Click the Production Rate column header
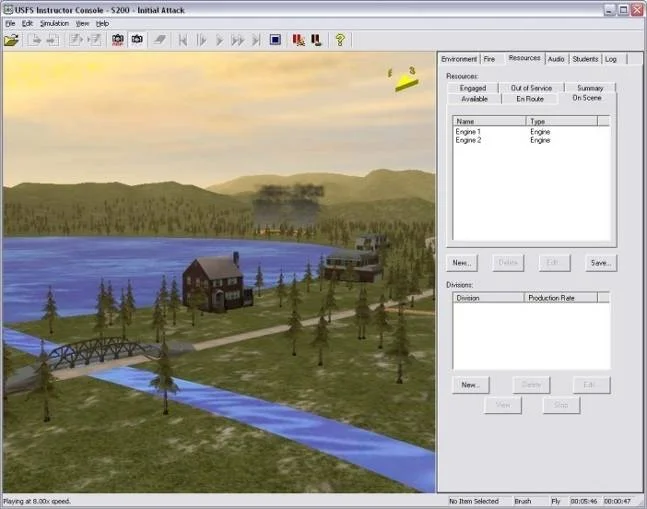The width and height of the screenshot is (647, 509). (561, 298)
